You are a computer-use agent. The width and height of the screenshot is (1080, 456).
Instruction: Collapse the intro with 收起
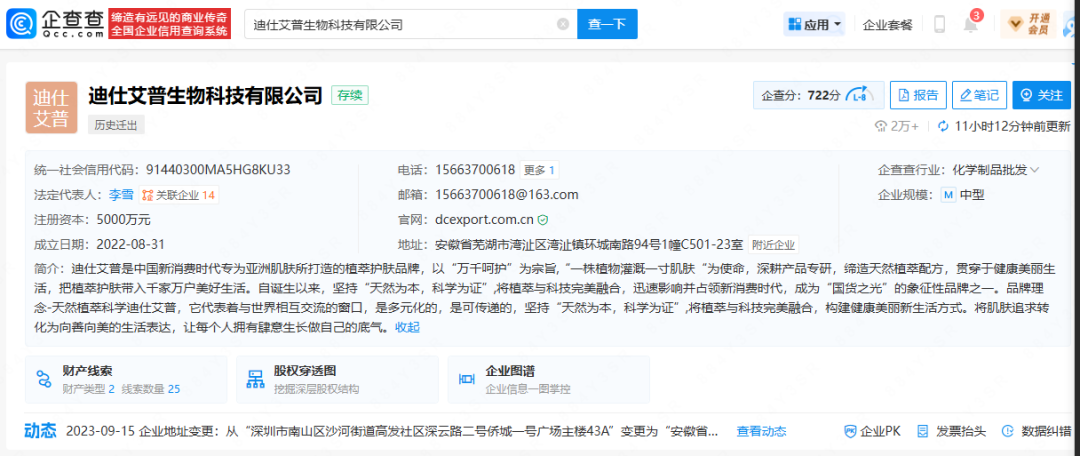[x=407, y=327]
